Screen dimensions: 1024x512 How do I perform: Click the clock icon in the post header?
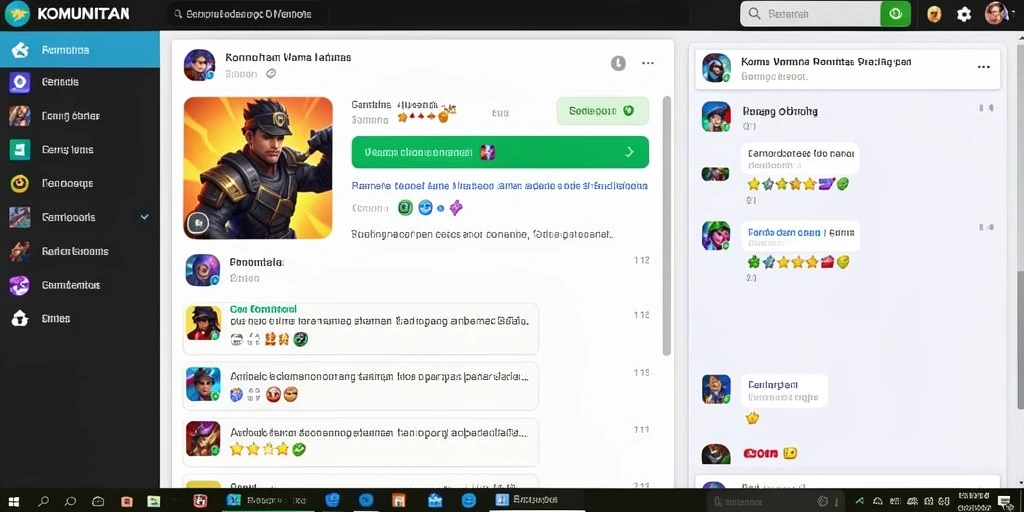(x=618, y=63)
